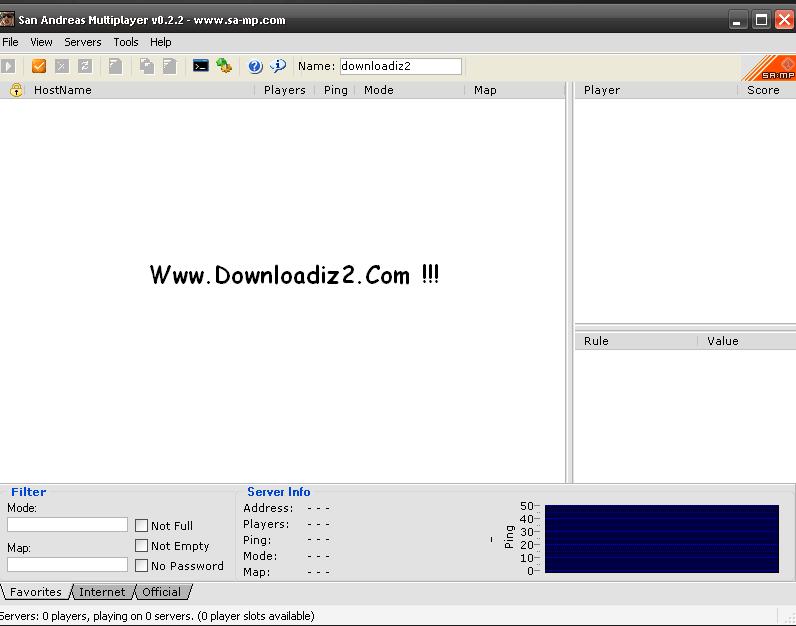Switch to the Favorites tab
Image resolution: width=796 pixels, height=626 pixels.
click(x=36, y=592)
